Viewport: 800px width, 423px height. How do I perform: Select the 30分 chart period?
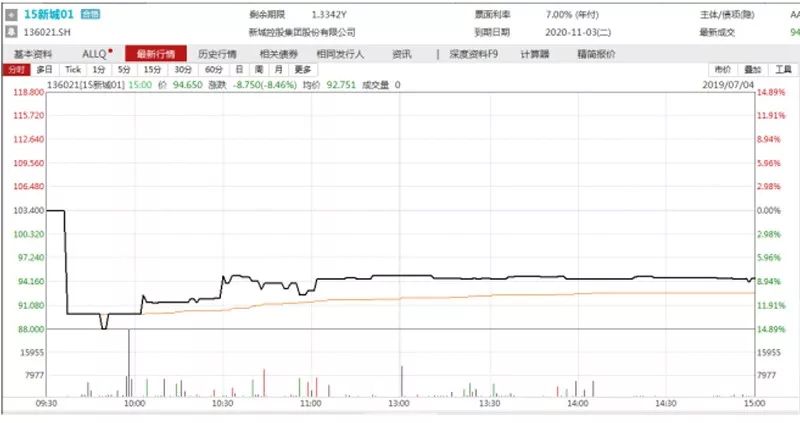(183, 69)
